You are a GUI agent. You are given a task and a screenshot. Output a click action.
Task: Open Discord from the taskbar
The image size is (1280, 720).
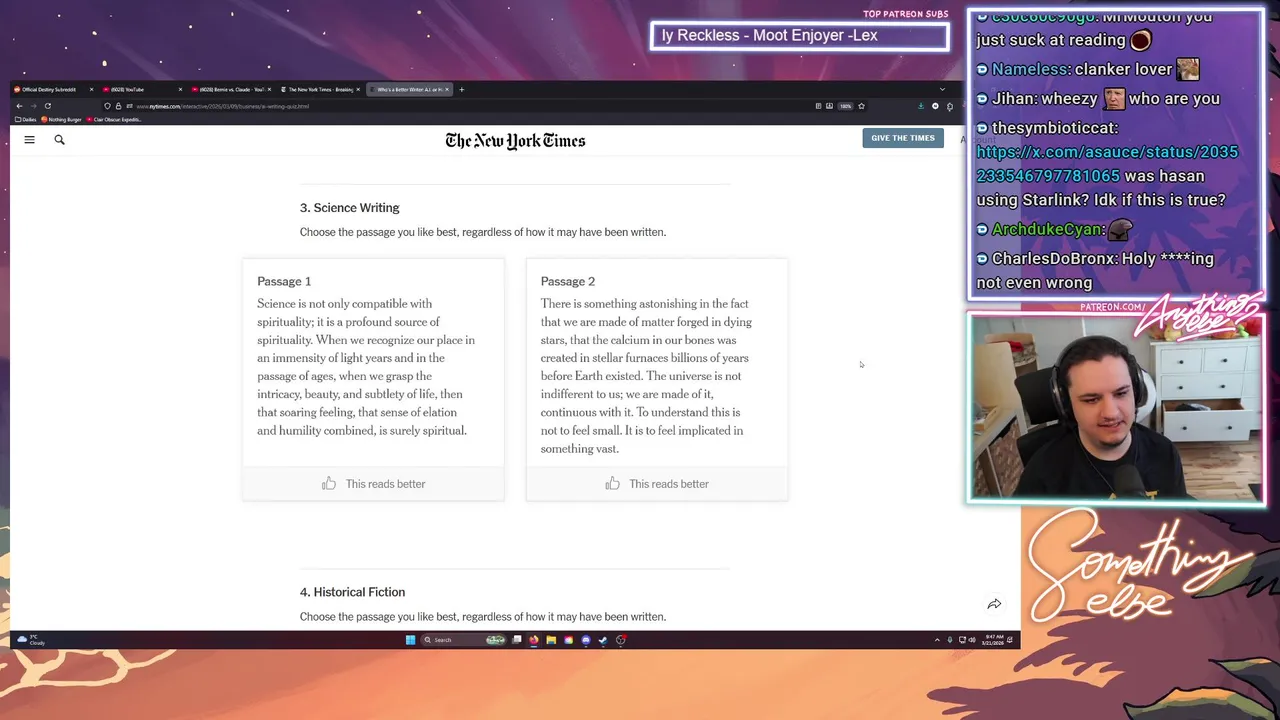[586, 640]
